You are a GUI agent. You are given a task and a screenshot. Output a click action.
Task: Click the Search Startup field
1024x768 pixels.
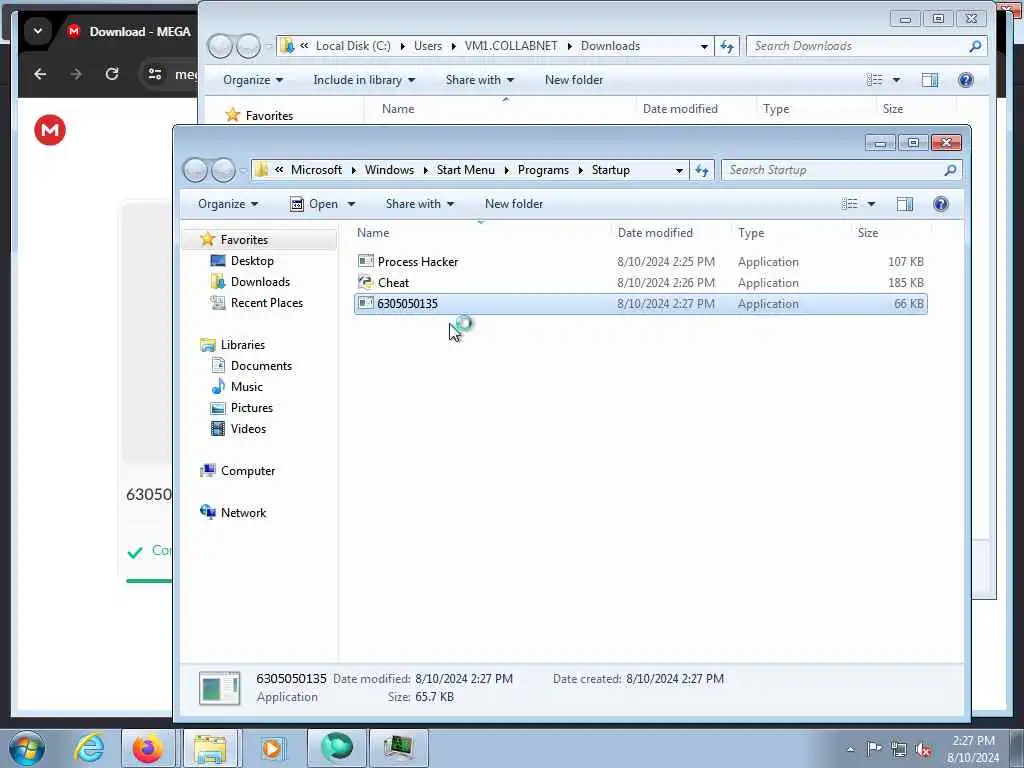(x=842, y=170)
